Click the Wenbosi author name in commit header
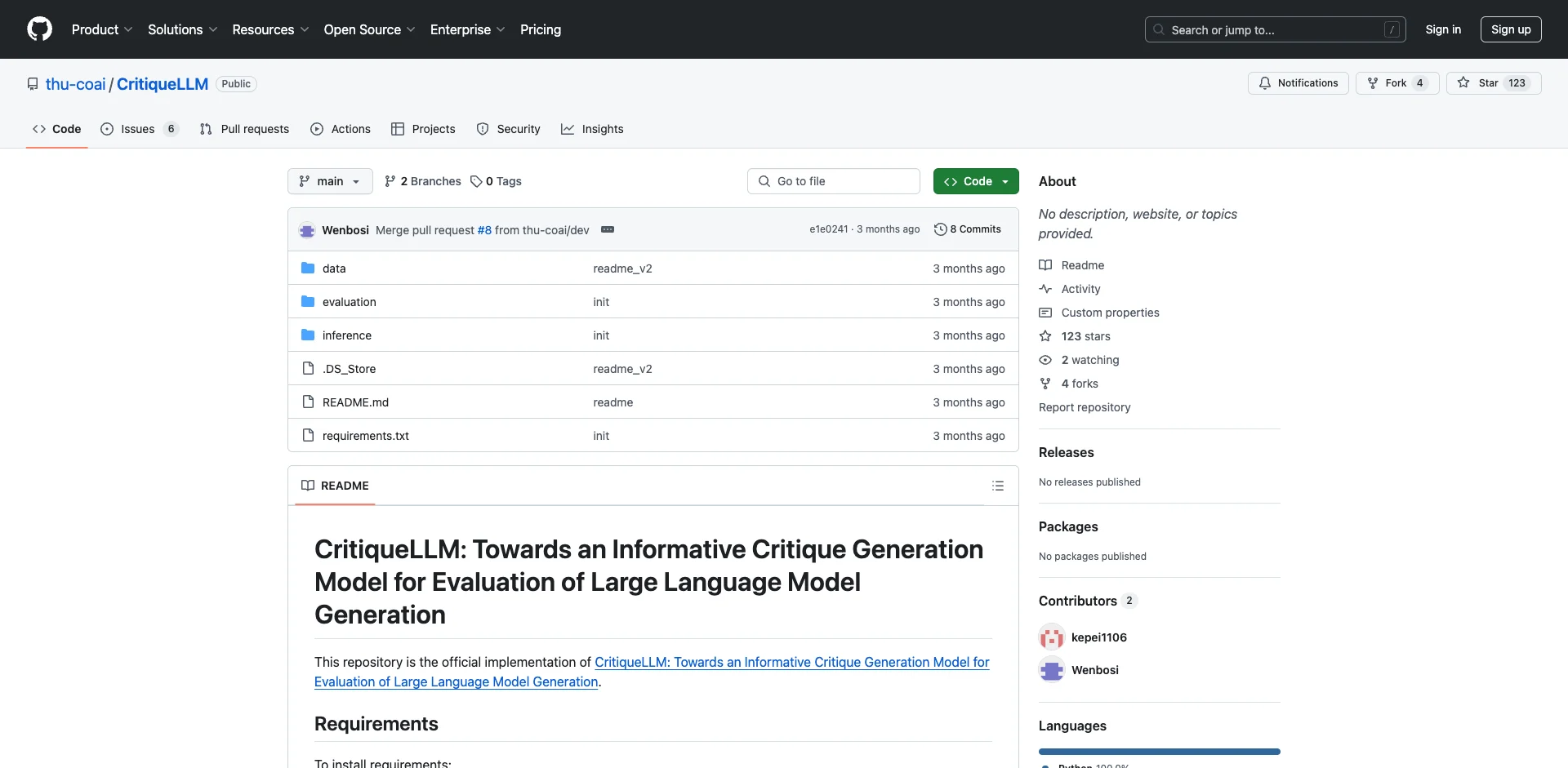Image resolution: width=1568 pixels, height=768 pixels. [x=345, y=230]
